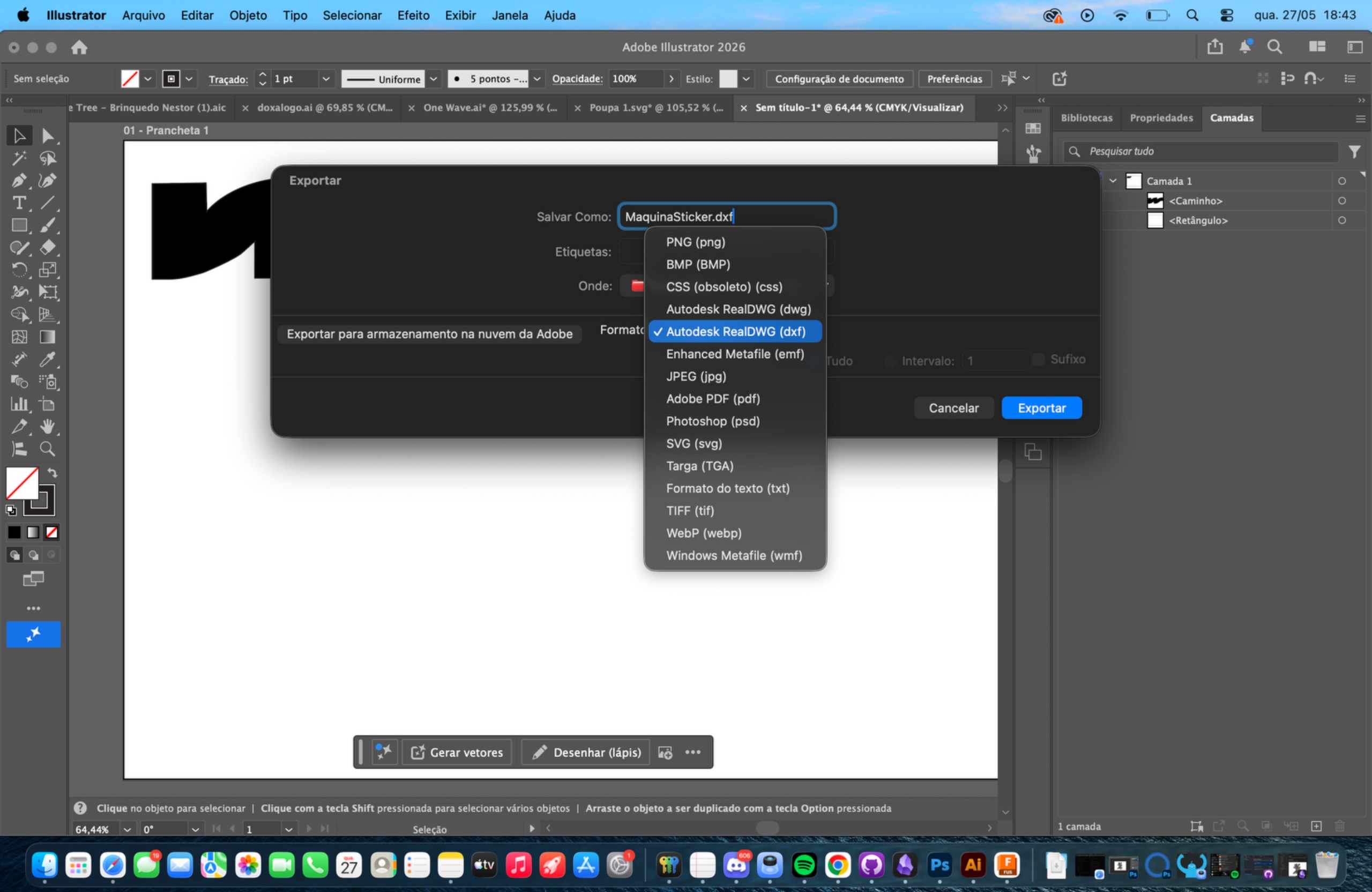The height and width of the screenshot is (892, 1372).
Task: Choose SVG (svg) format option
Action: 734,443
